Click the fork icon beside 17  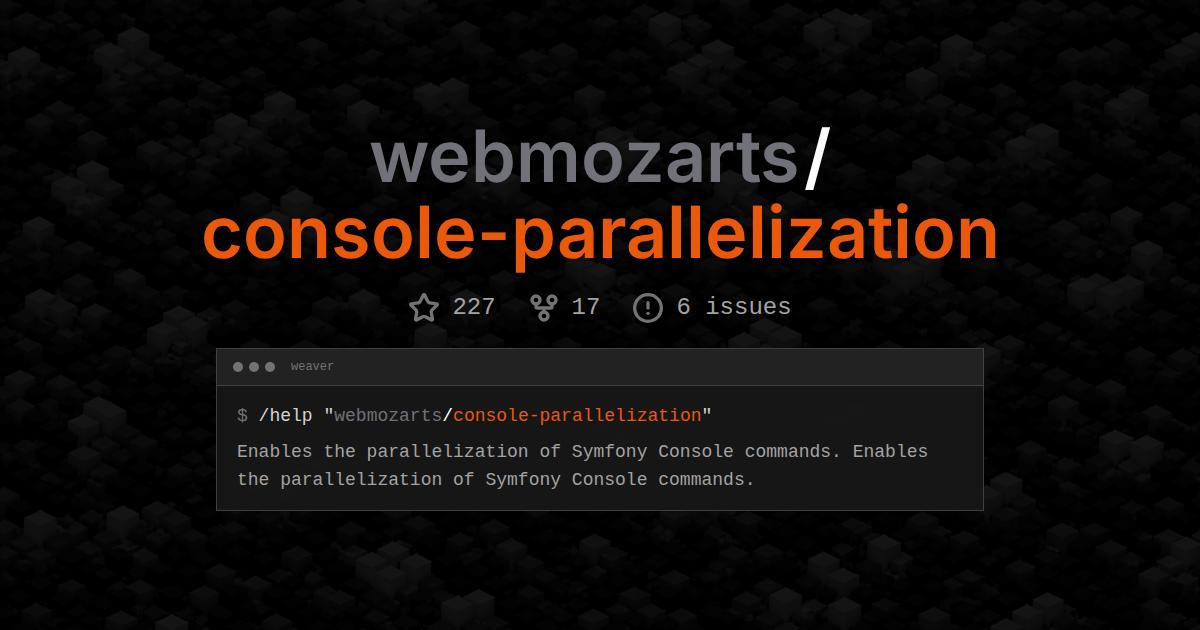pyautogui.click(x=543, y=307)
